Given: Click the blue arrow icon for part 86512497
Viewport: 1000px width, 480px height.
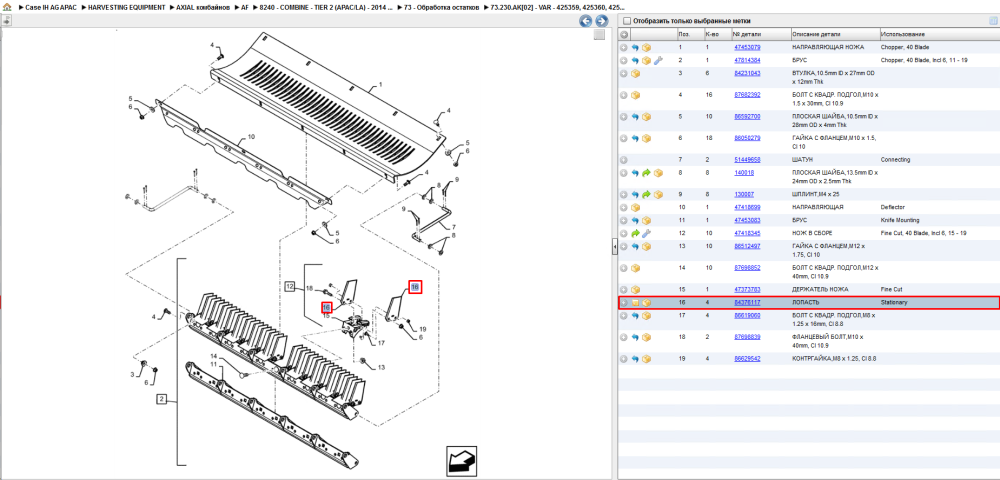Looking at the screenshot, I should coord(635,246).
